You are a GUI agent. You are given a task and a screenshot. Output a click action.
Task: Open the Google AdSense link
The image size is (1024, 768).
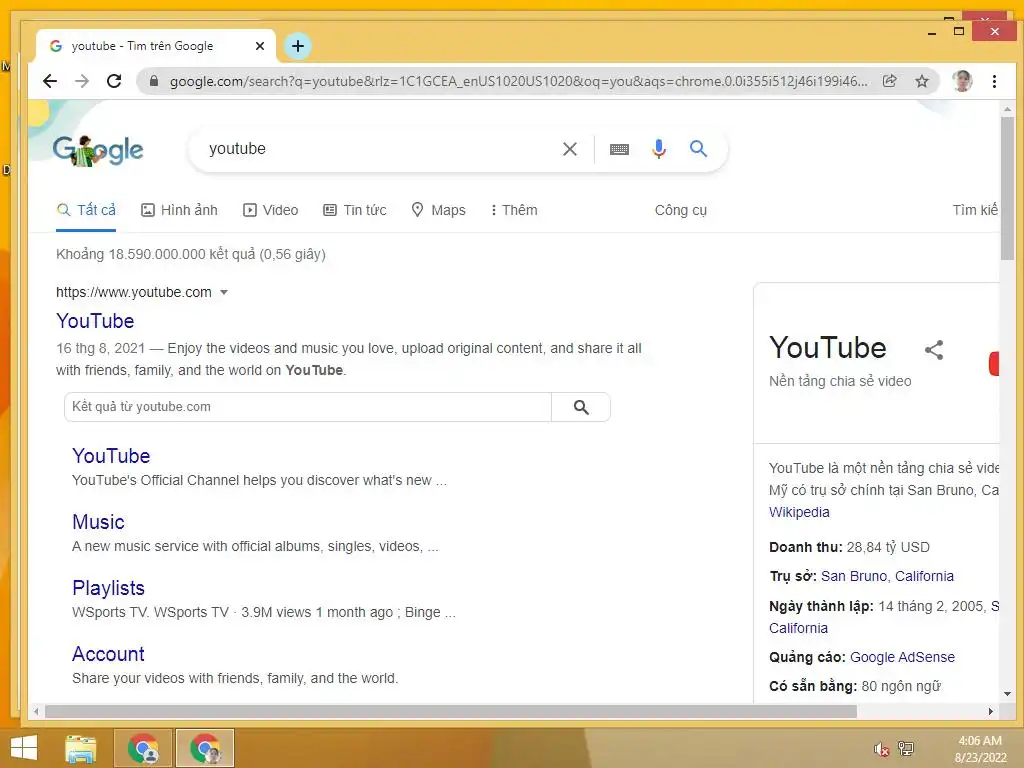[x=902, y=657]
